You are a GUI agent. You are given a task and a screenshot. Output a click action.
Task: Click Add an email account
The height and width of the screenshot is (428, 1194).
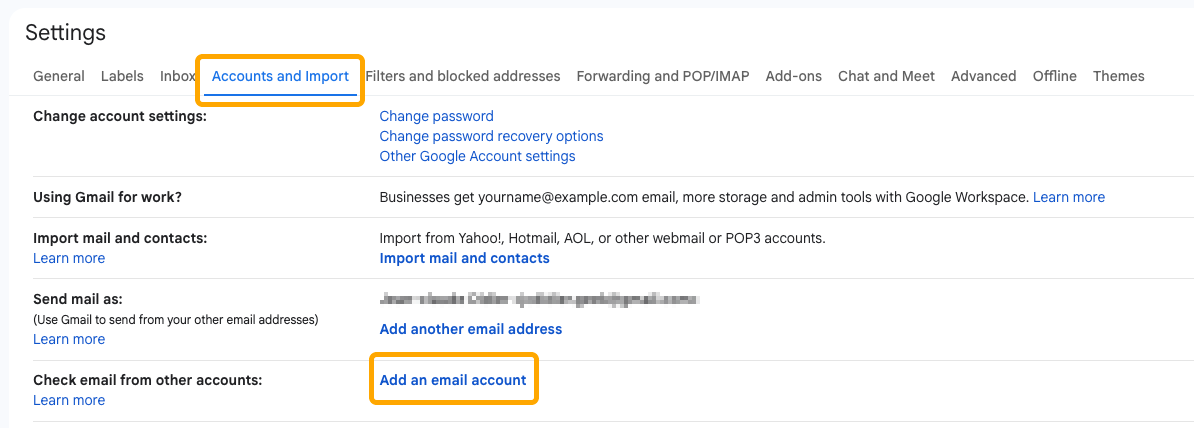click(x=453, y=380)
